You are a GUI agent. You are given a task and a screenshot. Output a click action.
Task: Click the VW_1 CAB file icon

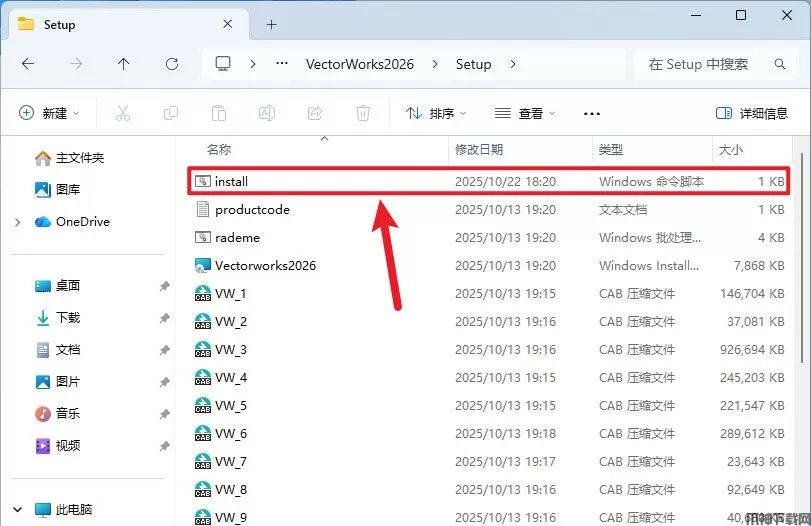pyautogui.click(x=203, y=293)
